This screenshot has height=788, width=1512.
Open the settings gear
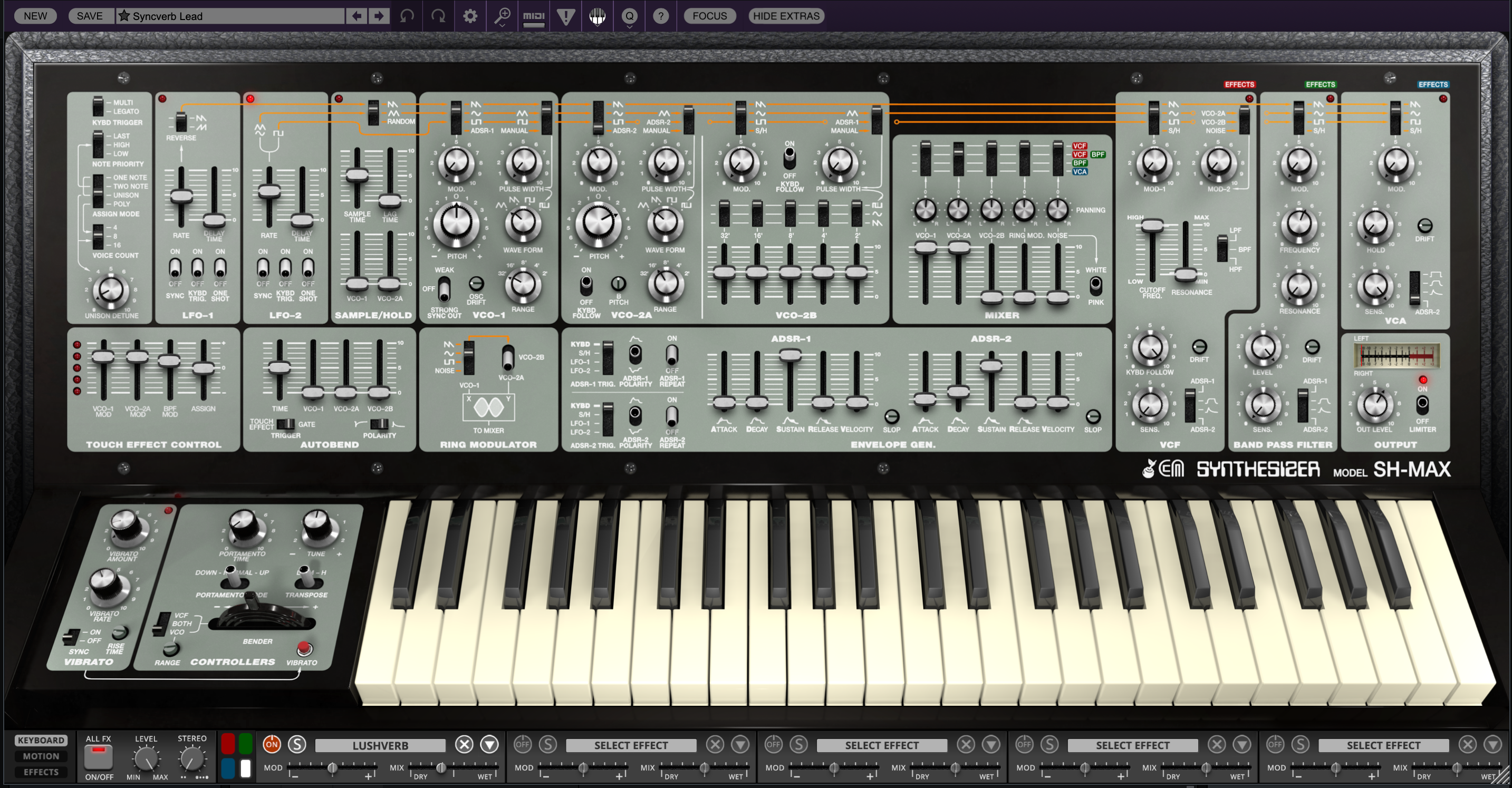470,16
